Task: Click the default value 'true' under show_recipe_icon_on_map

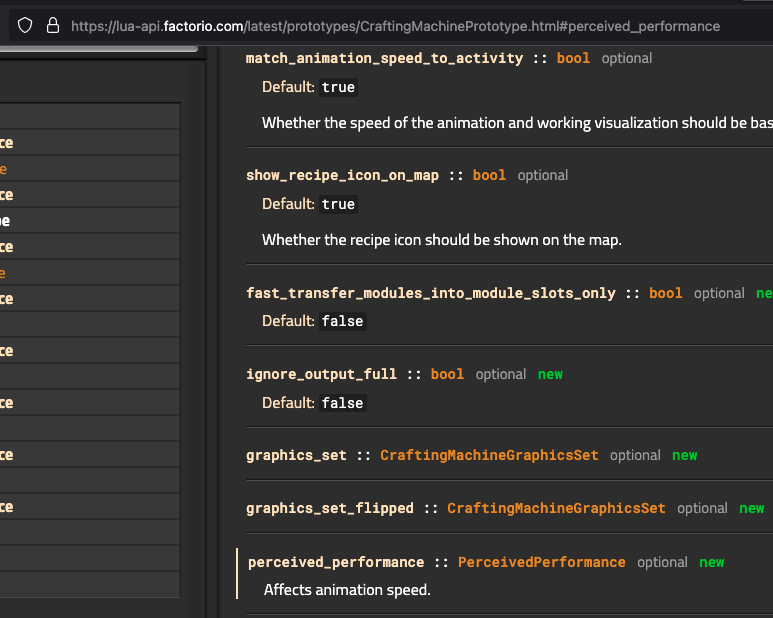Action: coord(338,204)
